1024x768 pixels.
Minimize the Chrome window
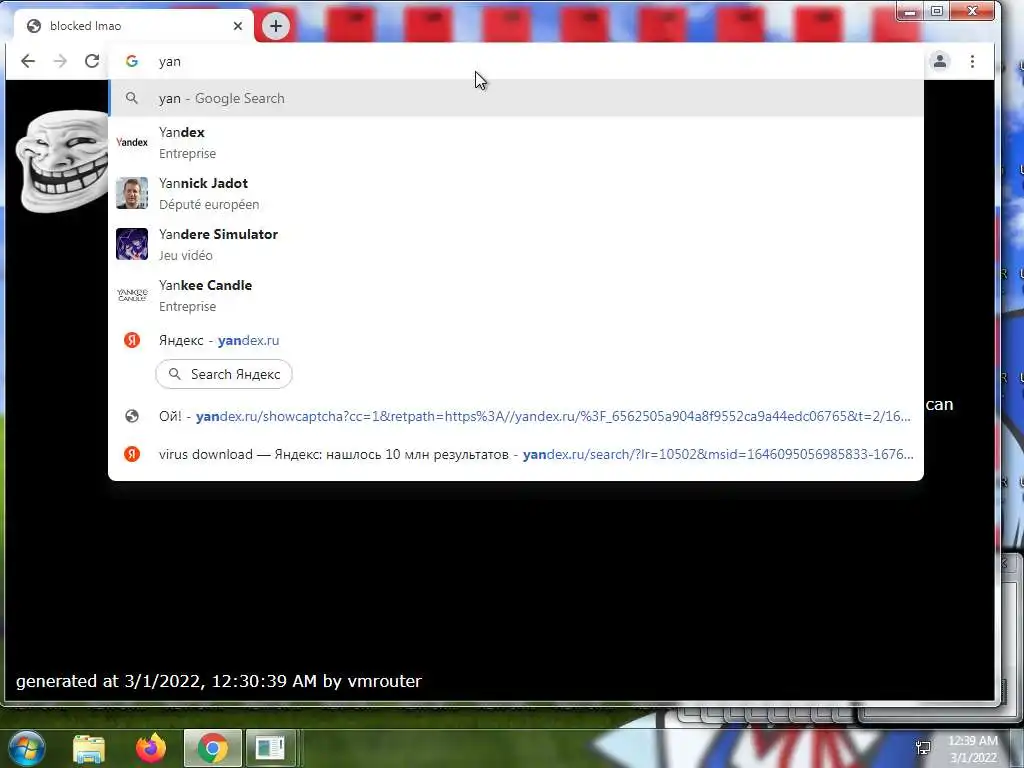tap(910, 11)
